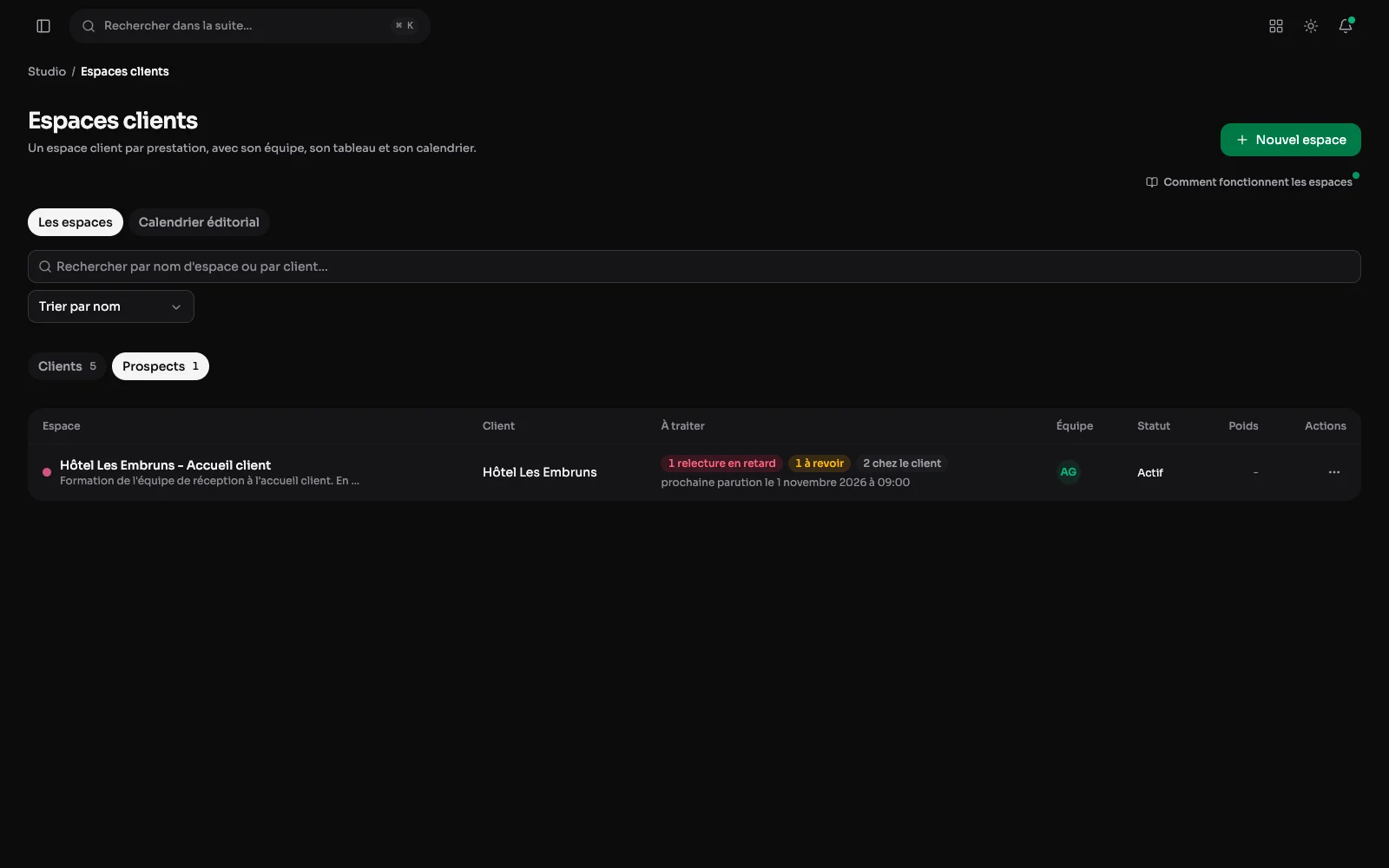Viewport: 1389px width, 868px height.
Task: Click the 1 à revoir badge
Action: coord(820,464)
